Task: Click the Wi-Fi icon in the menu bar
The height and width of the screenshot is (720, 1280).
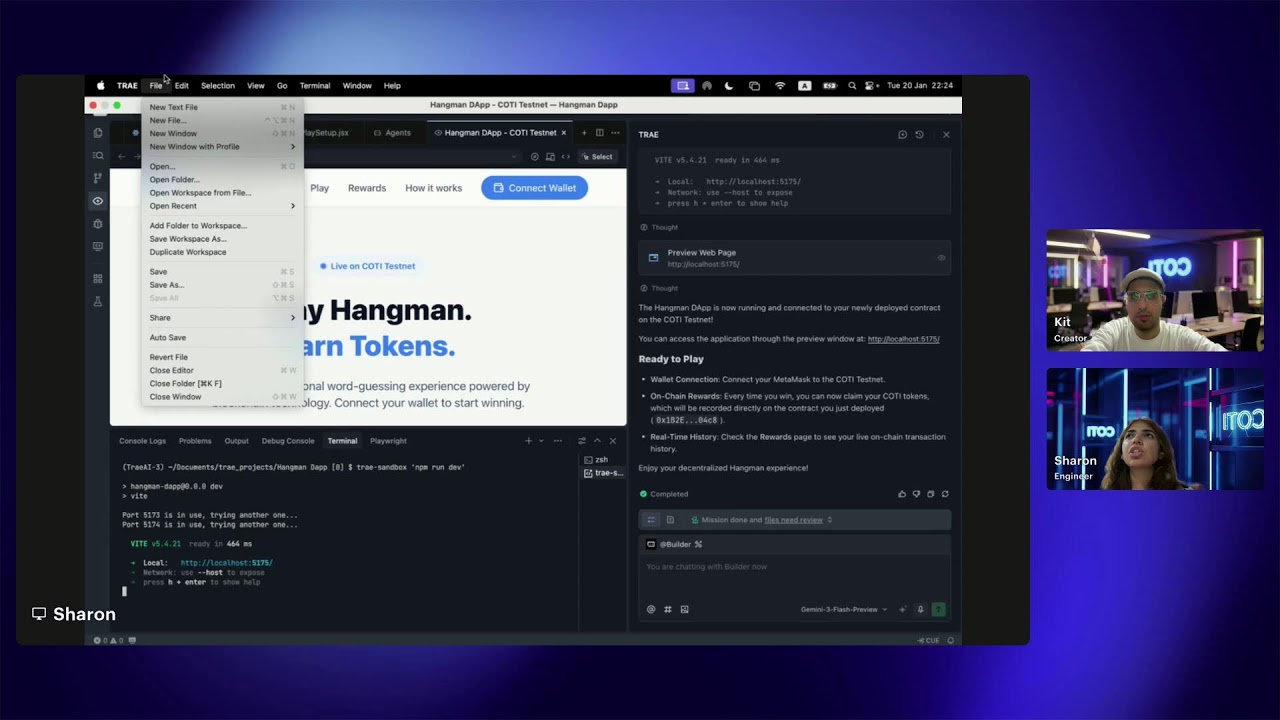Action: 780,86
